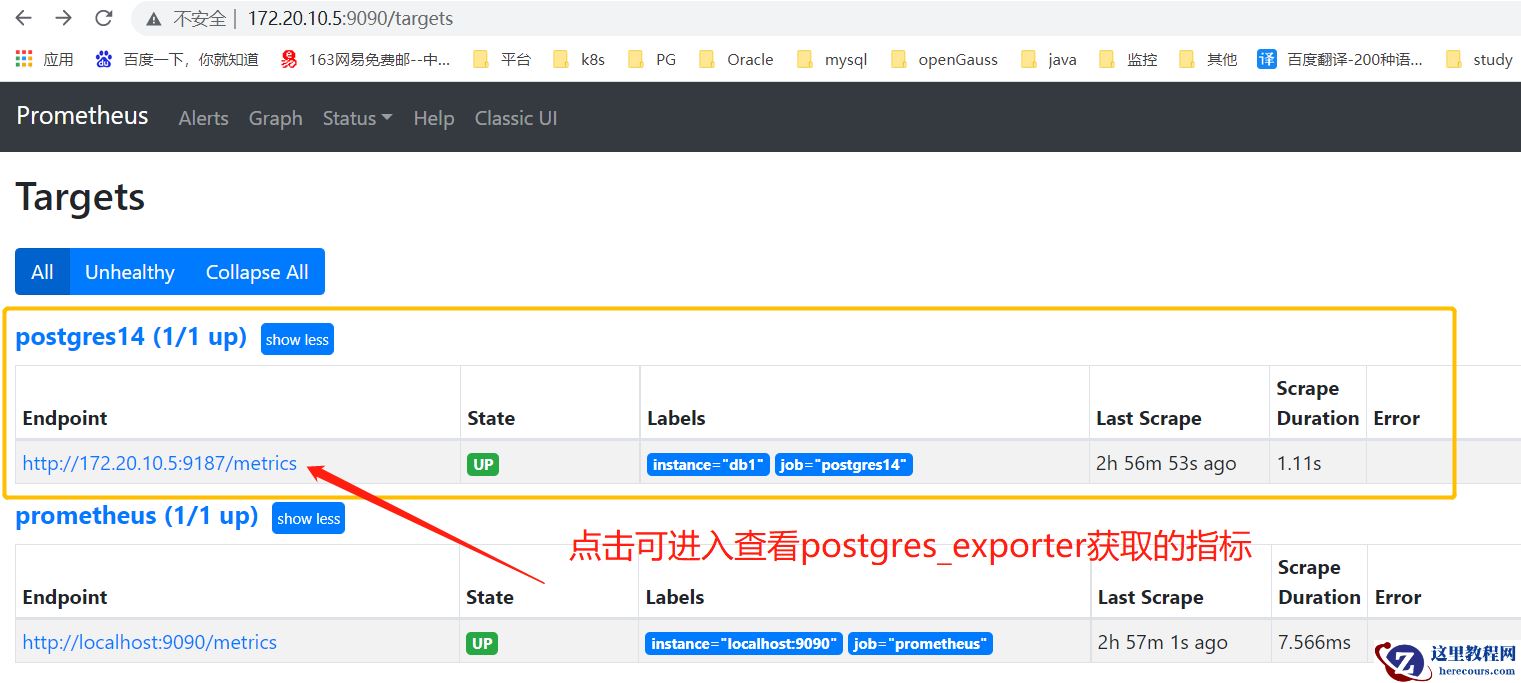
Task: Click the UP badge for postgres14
Action: tap(483, 464)
